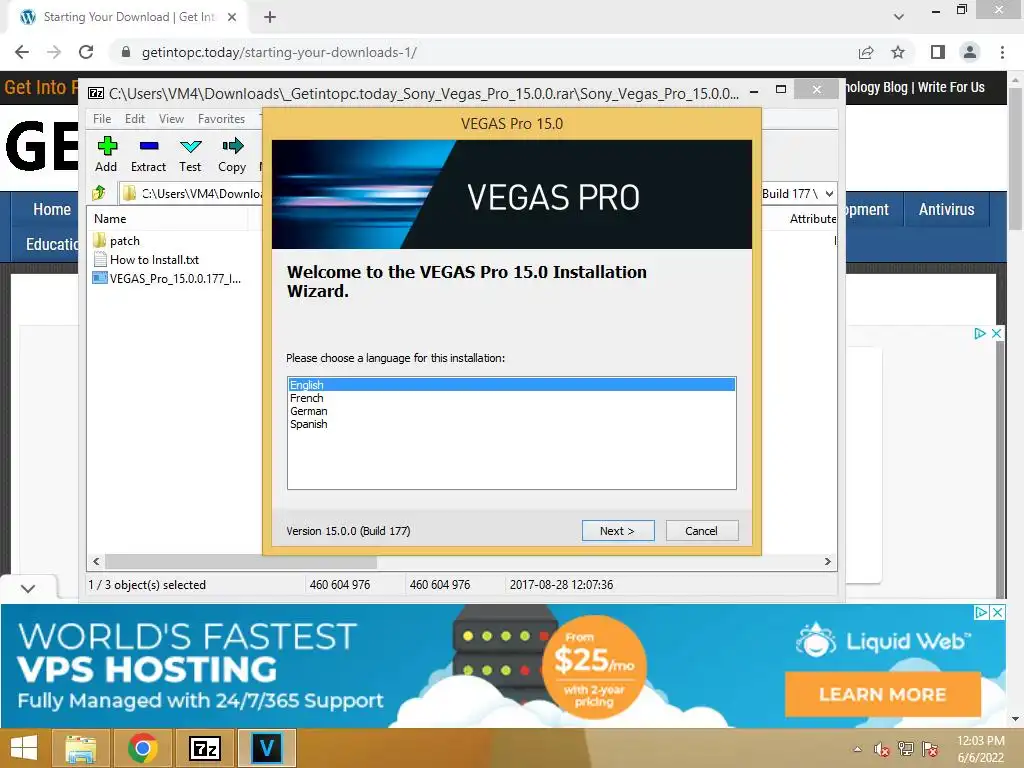This screenshot has width=1024, height=768.
Task: Open the Windows Start menu
Action: (24, 748)
